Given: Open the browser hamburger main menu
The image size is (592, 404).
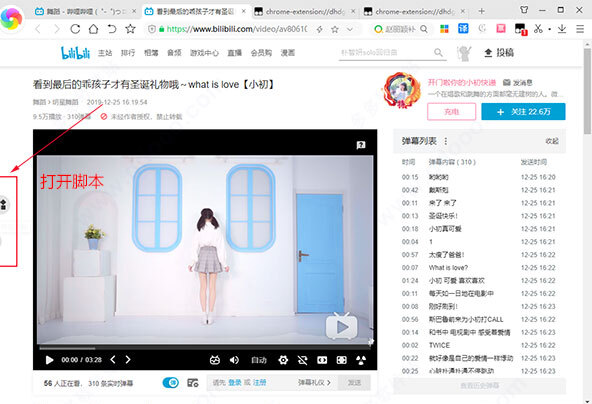Looking at the screenshot, I should click(x=580, y=29).
